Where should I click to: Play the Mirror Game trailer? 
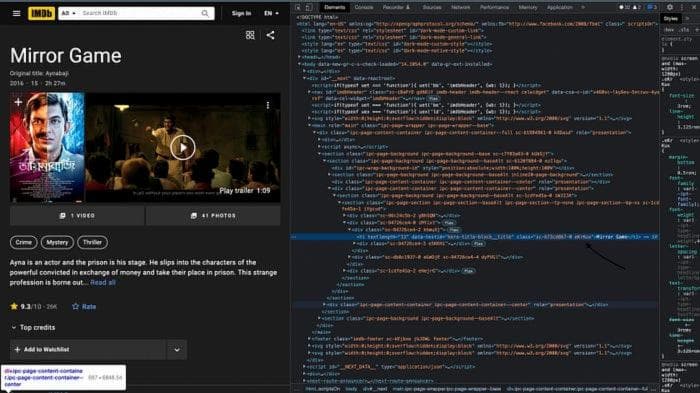tap(183, 147)
